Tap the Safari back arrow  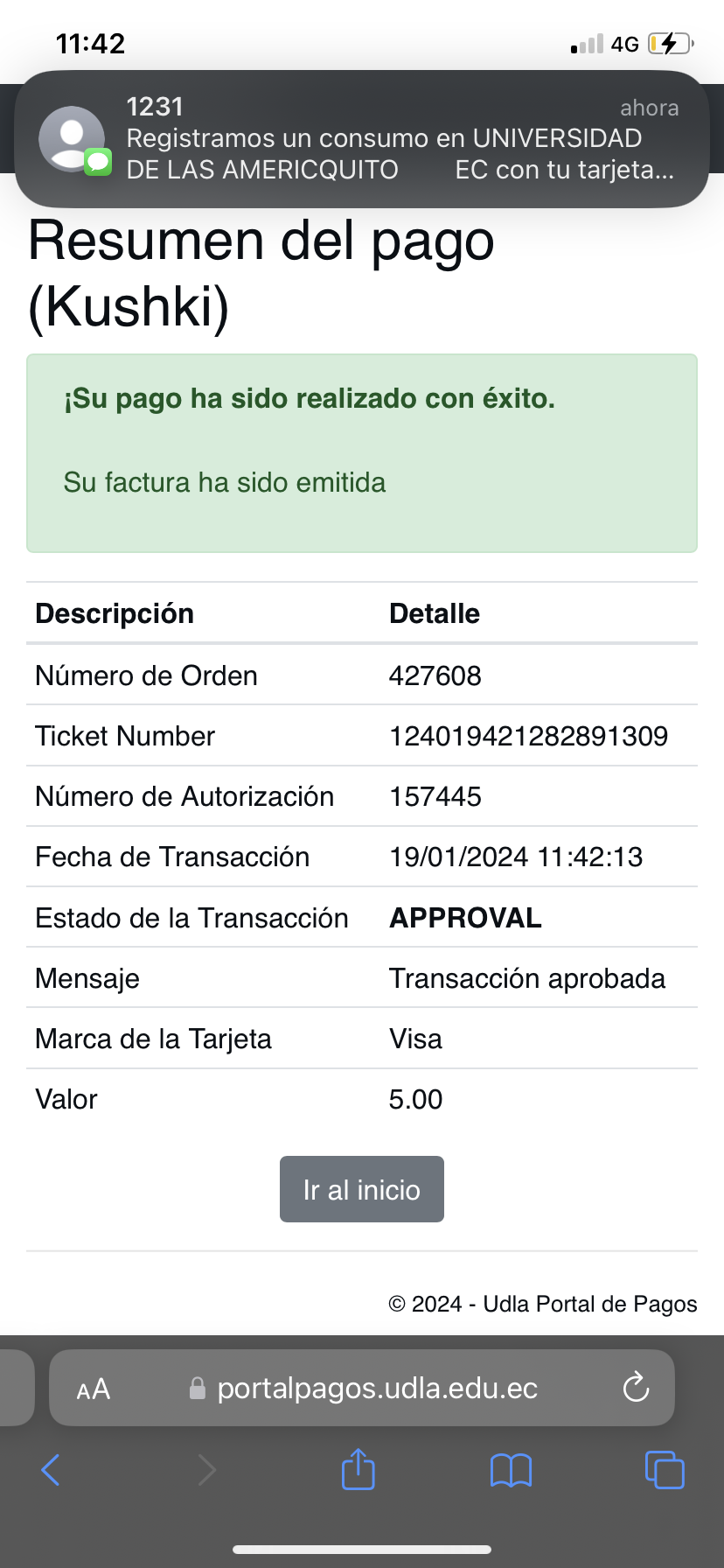(51, 1469)
